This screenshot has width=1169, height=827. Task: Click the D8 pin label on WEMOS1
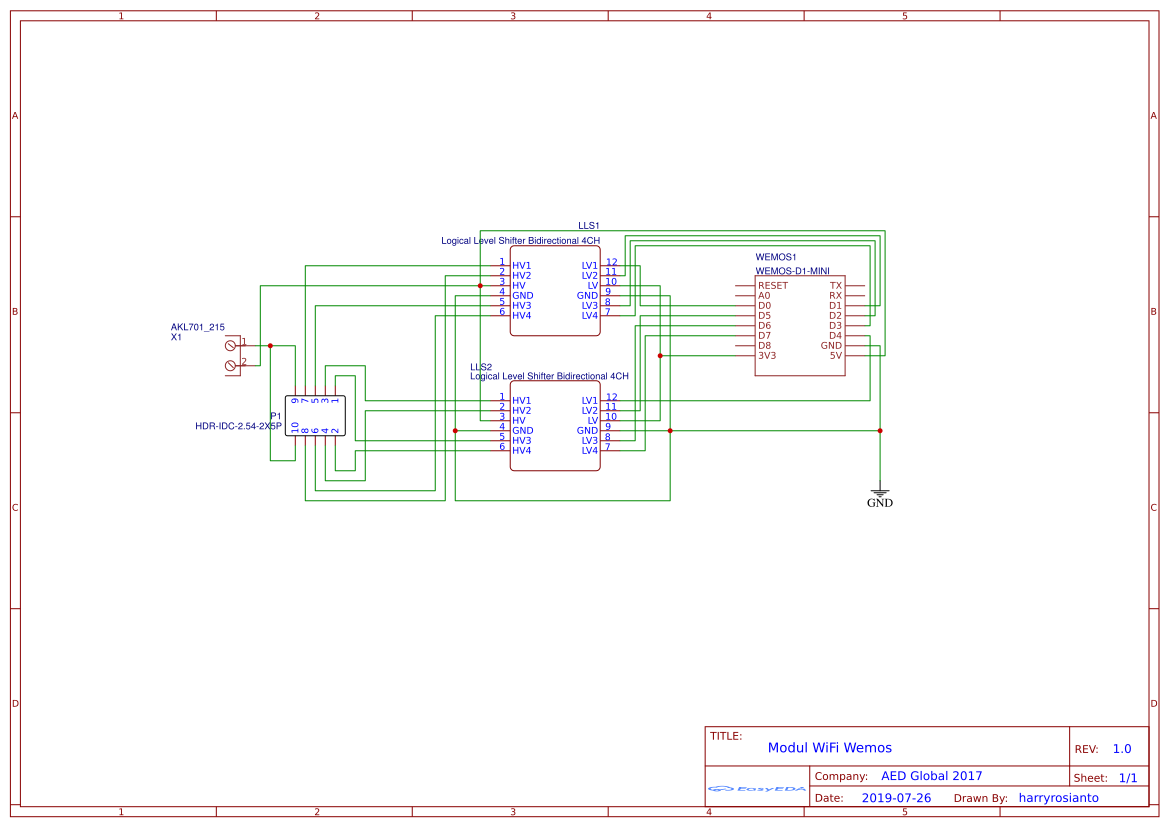pos(765,346)
